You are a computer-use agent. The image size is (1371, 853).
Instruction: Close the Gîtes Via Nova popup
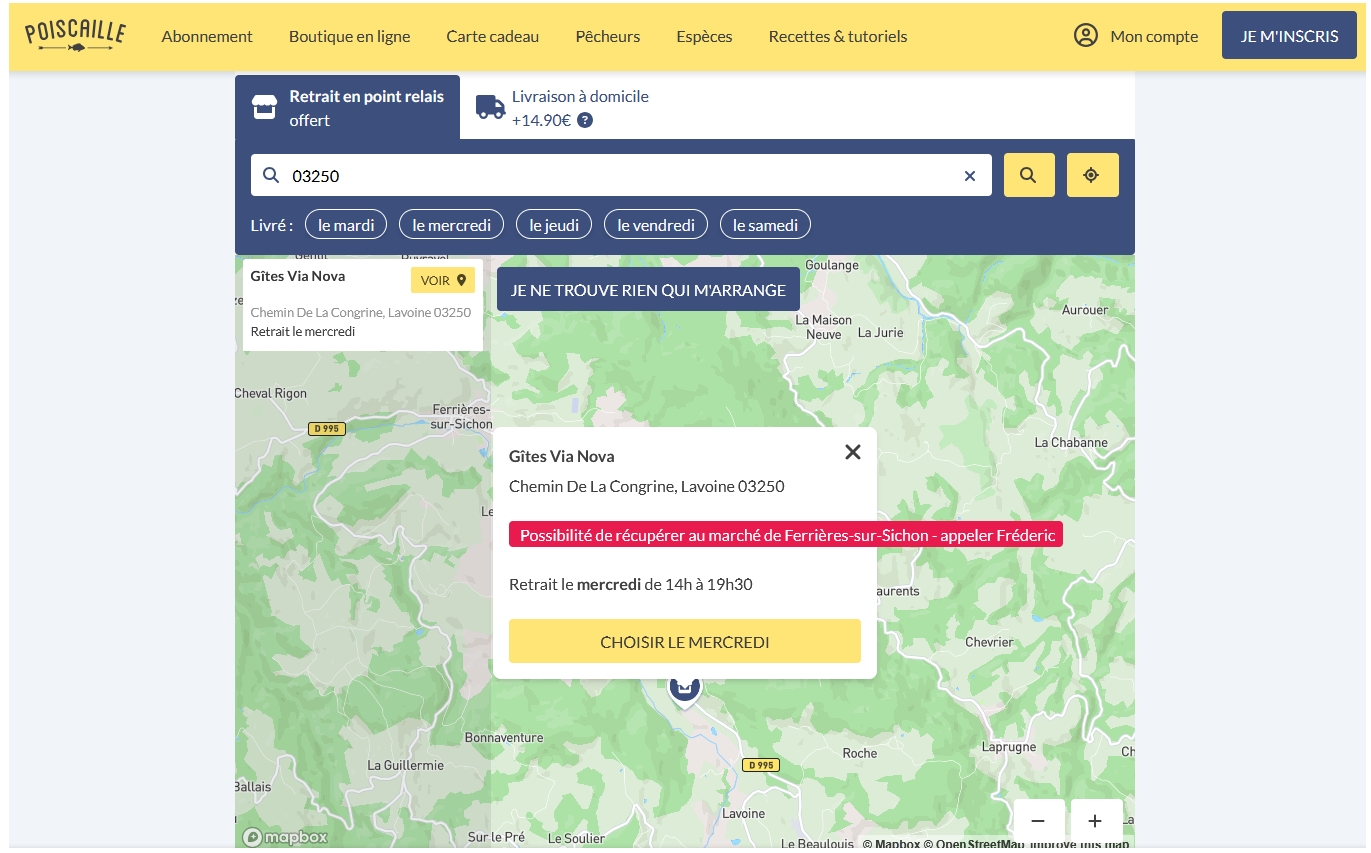[x=852, y=452]
